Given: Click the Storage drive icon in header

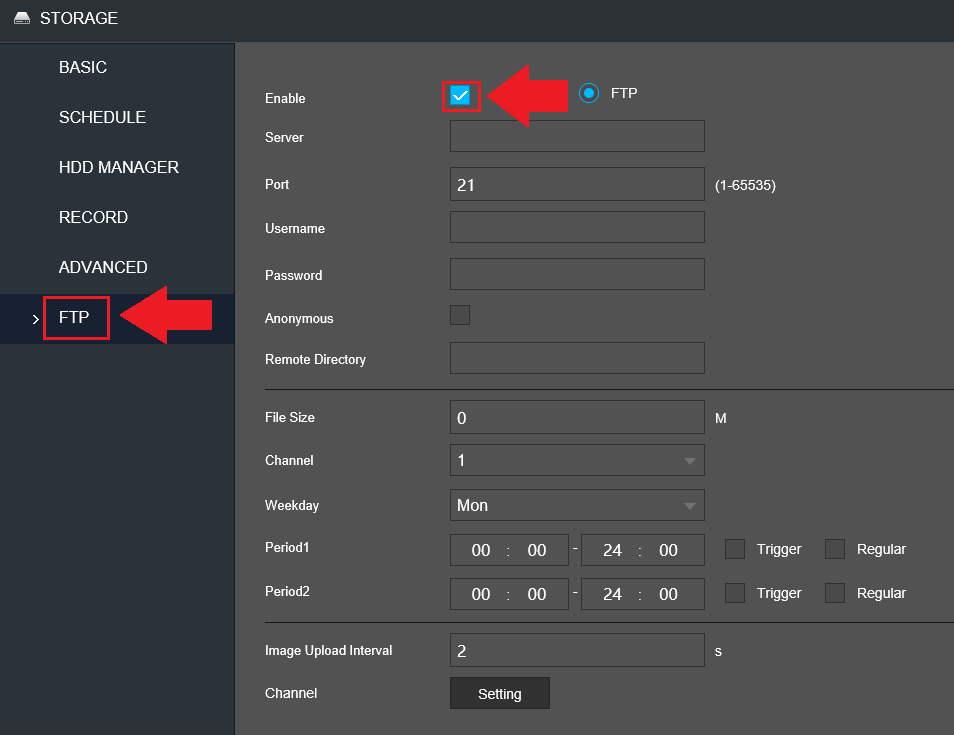Looking at the screenshot, I should [22, 18].
